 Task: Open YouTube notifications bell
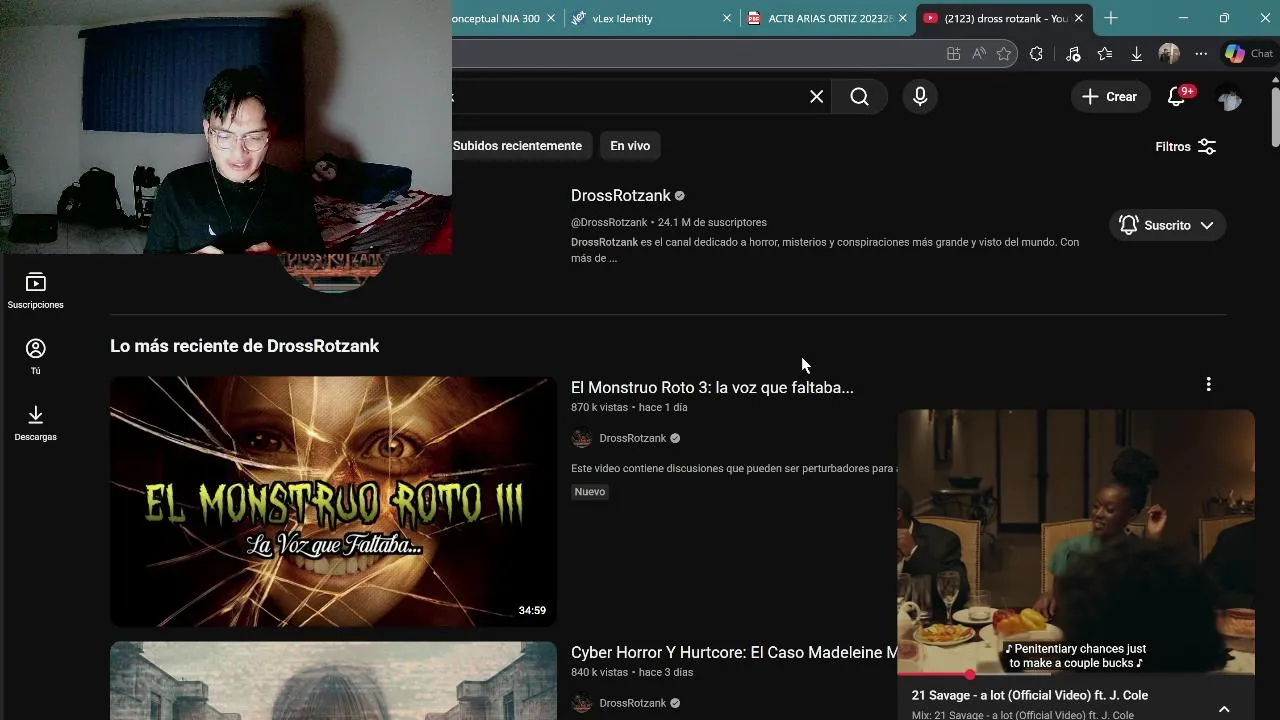[1177, 97]
